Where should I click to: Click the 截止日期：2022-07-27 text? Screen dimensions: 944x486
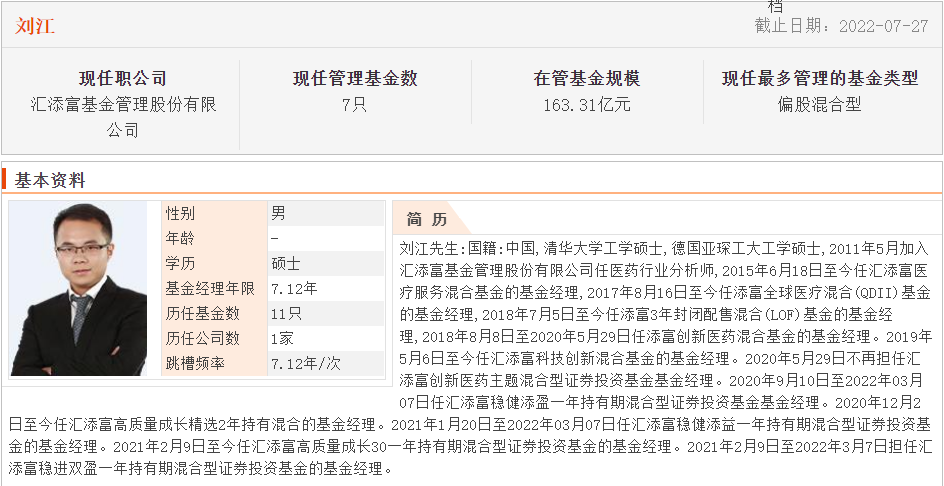point(841,26)
